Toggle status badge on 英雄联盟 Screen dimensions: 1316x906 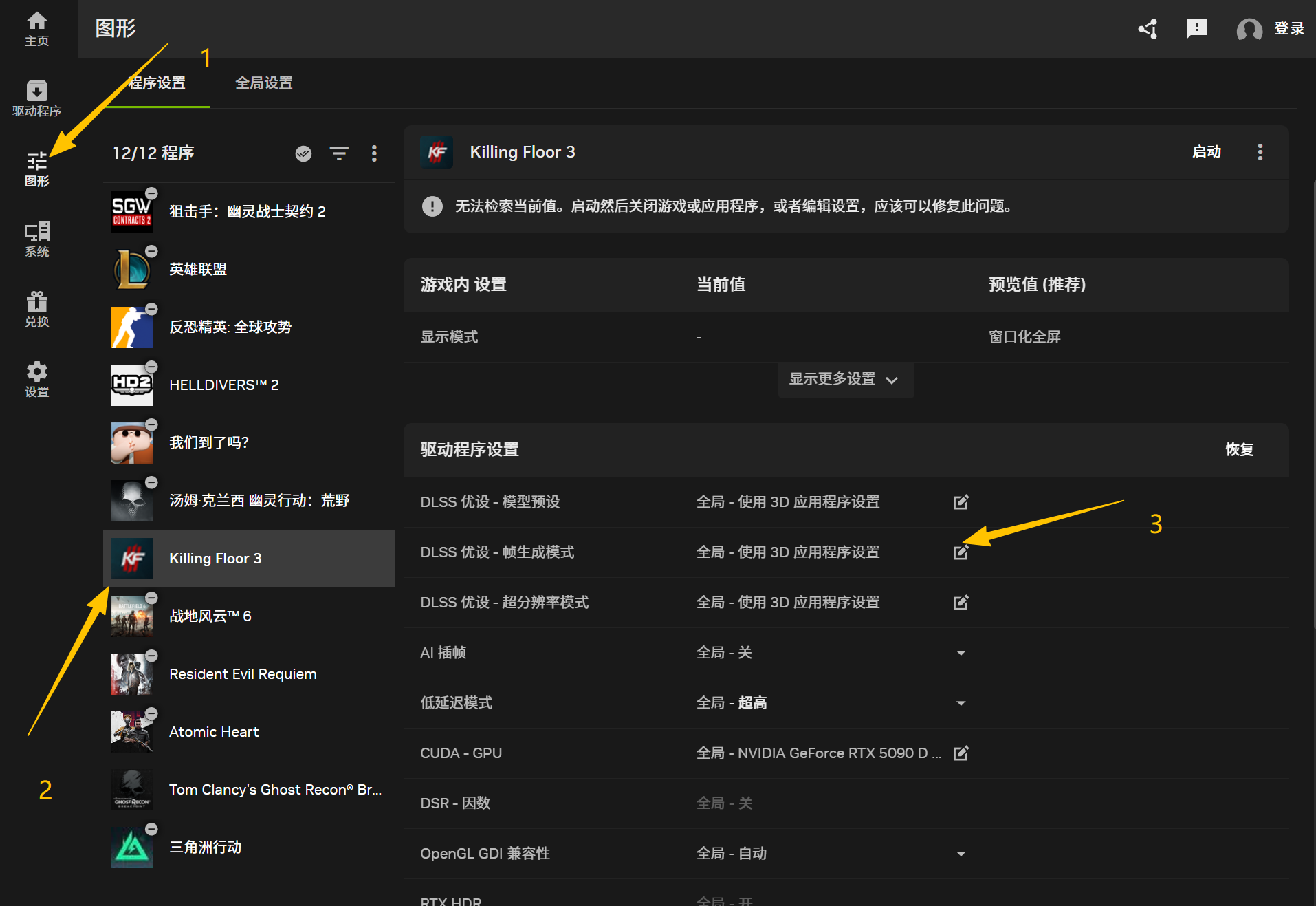pos(152,251)
